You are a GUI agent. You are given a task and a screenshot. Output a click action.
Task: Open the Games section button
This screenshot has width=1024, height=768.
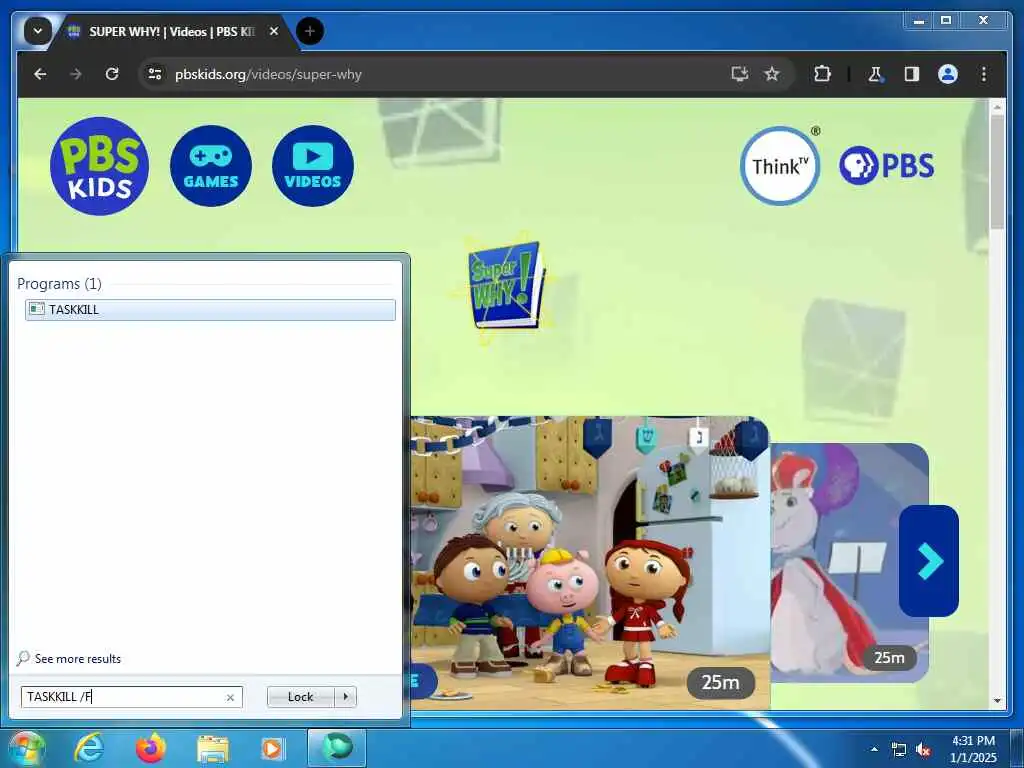[210, 166]
